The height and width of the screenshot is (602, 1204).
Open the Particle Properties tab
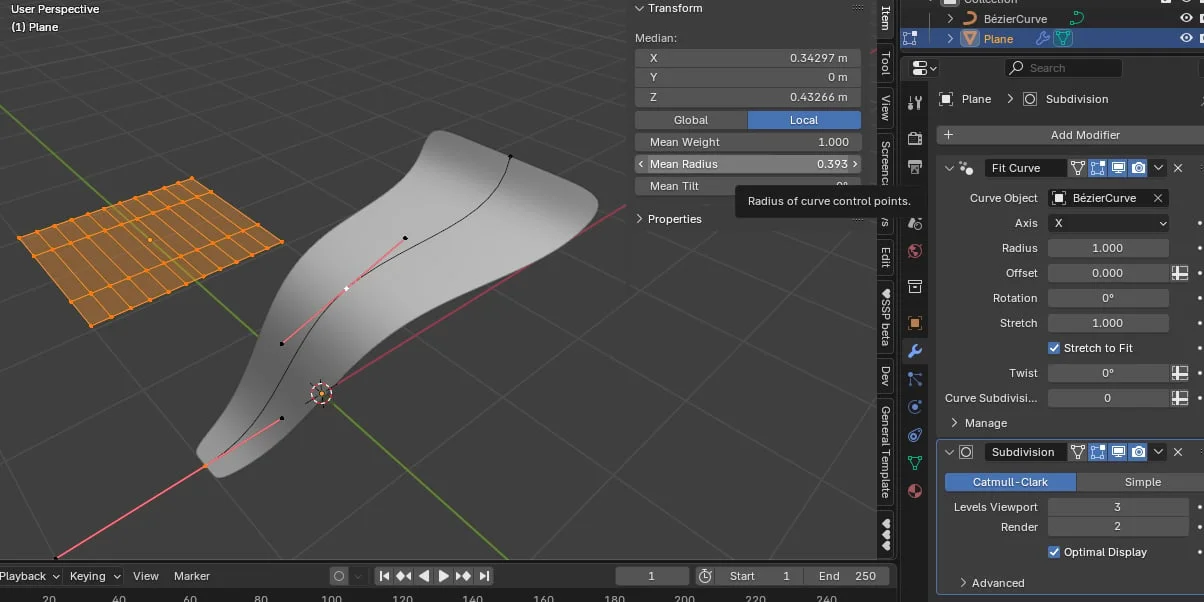click(913, 380)
